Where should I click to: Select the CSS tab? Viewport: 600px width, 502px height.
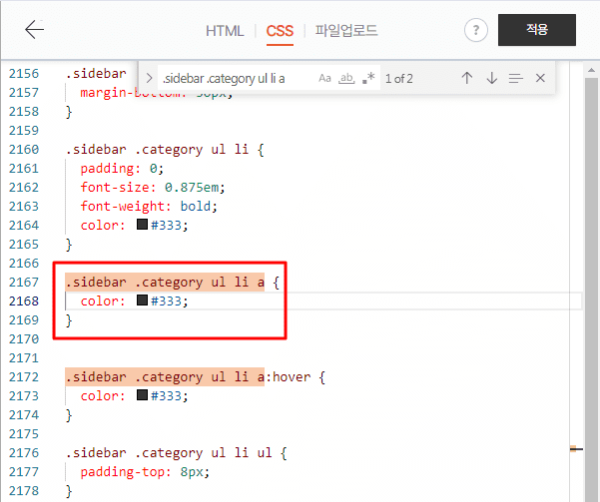pos(280,31)
